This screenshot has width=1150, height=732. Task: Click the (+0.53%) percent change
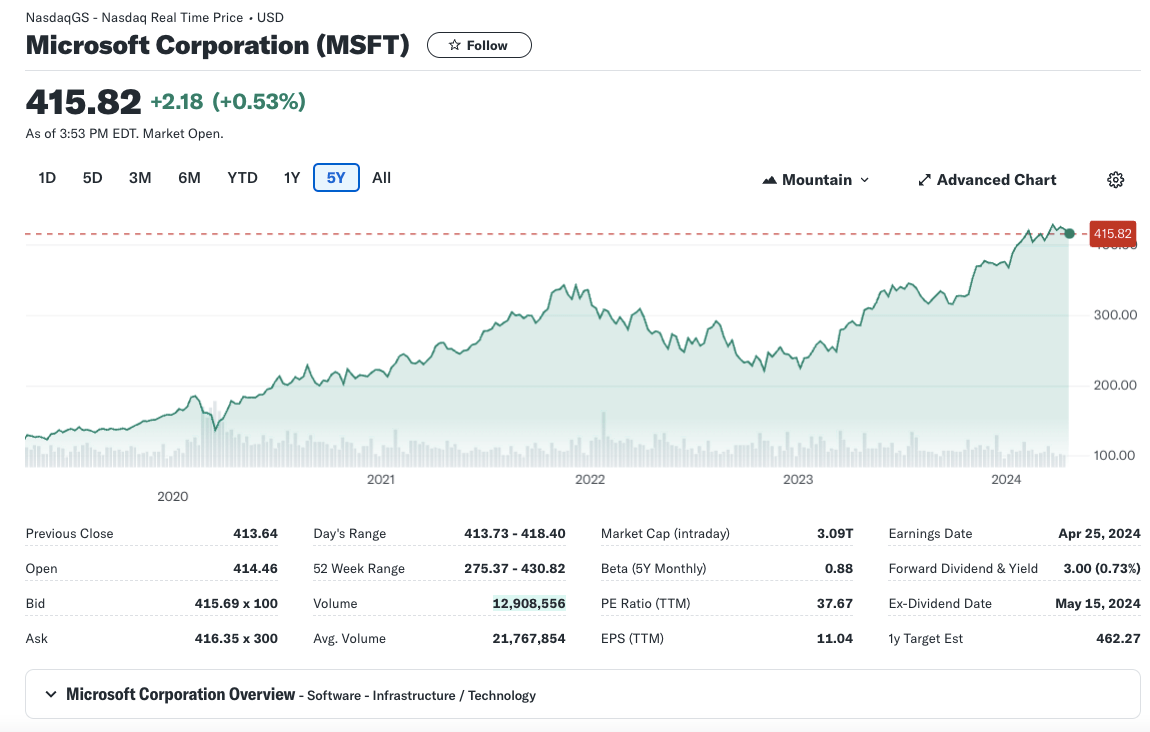(259, 101)
